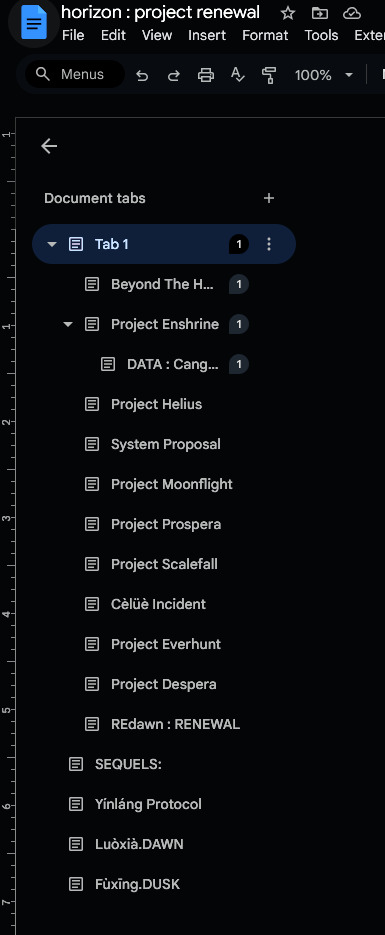Add a new document tab
The image size is (385, 935).
[x=269, y=198]
